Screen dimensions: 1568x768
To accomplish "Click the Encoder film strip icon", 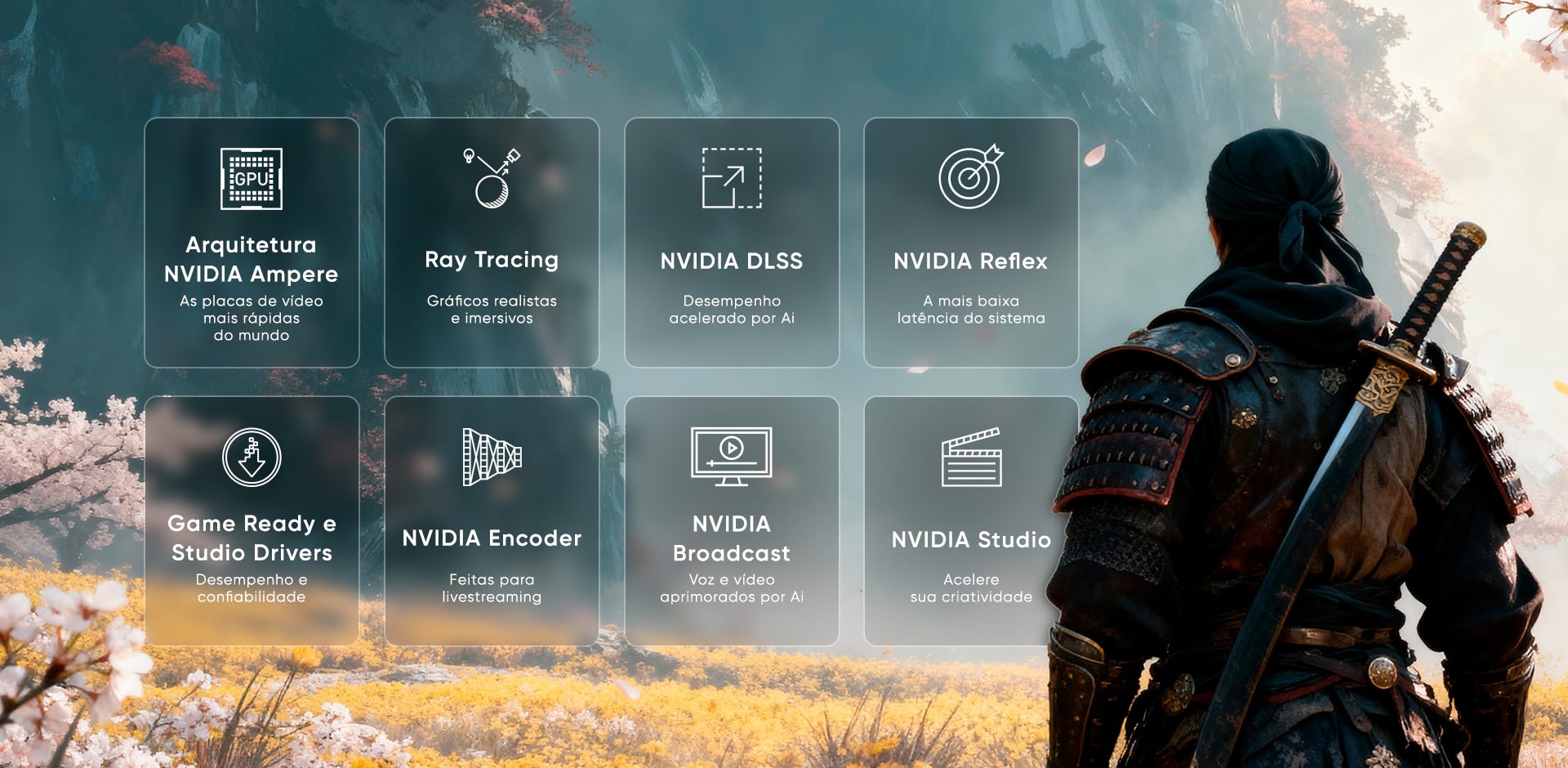I will pos(492,457).
